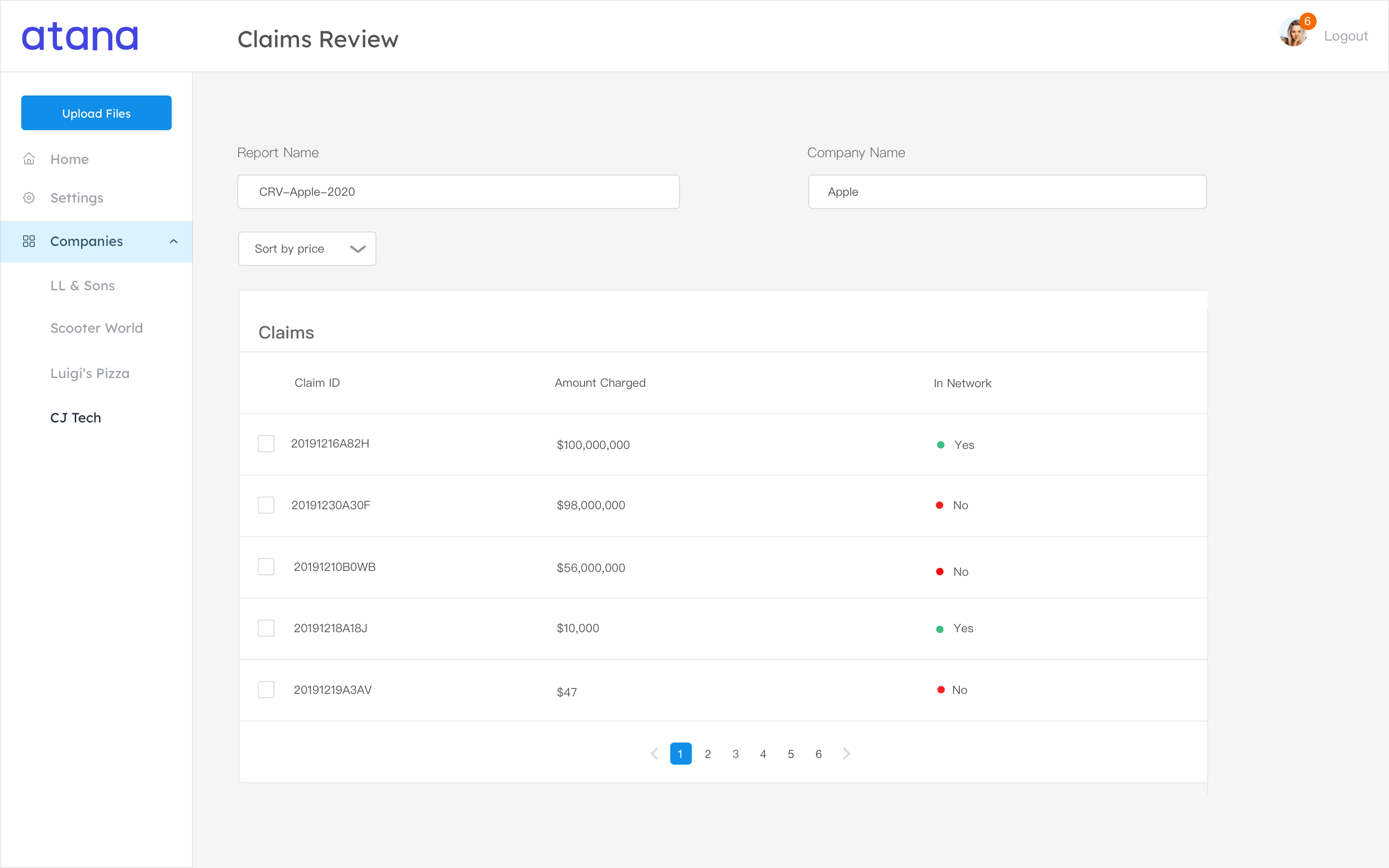
Task: Click the $56,000,000 amount
Action: pos(591,568)
